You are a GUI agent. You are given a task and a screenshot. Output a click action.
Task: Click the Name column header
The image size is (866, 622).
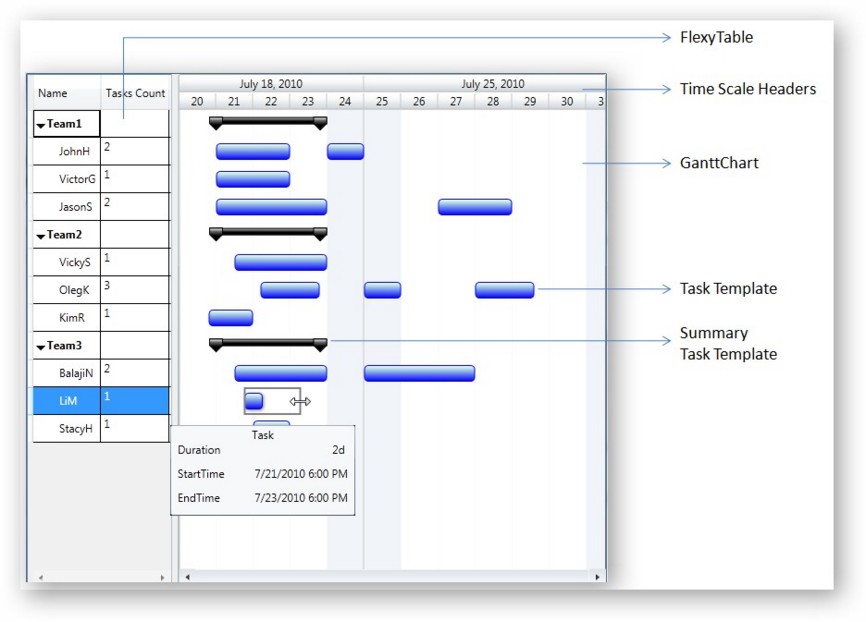pos(53,94)
